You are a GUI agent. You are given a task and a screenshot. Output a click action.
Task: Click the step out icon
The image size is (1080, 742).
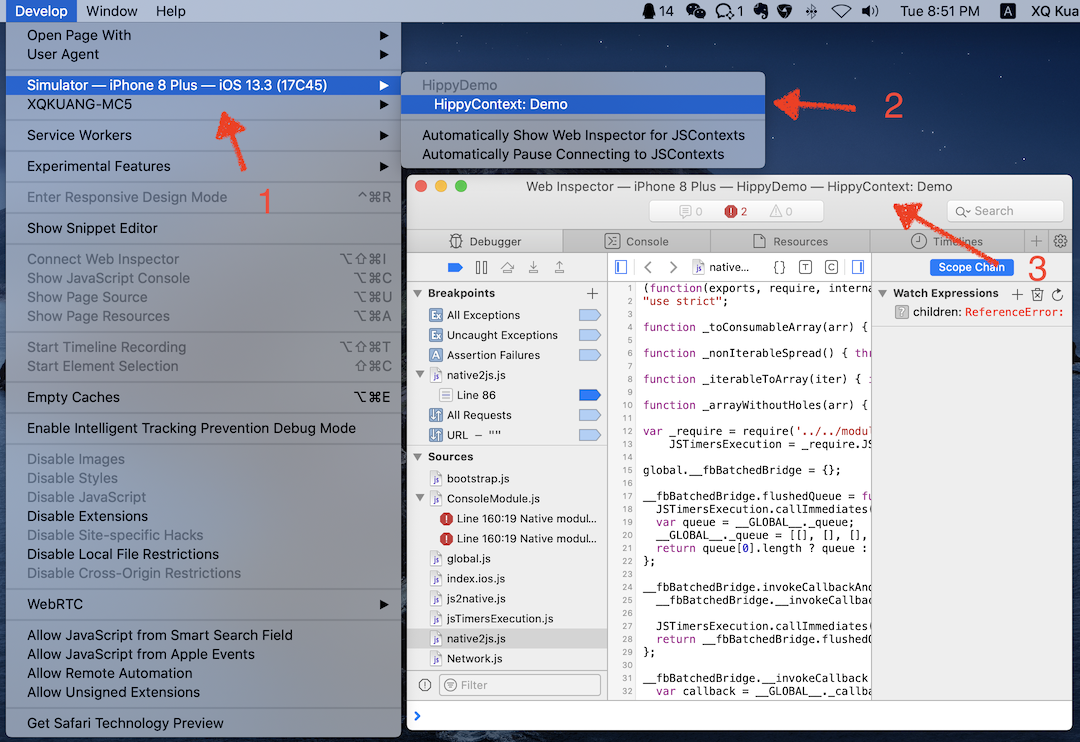coord(559,267)
